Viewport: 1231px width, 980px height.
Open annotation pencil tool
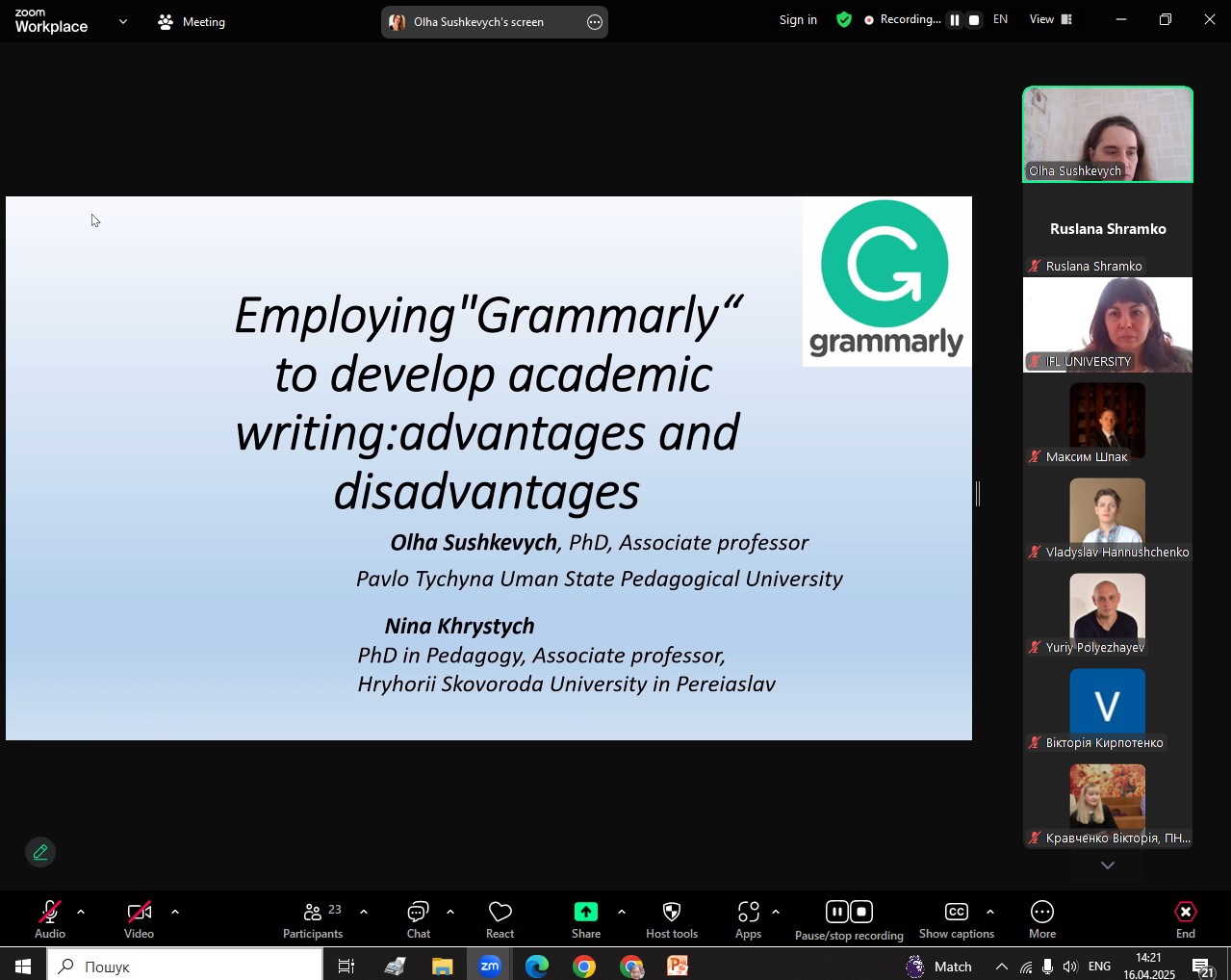tap(40, 852)
